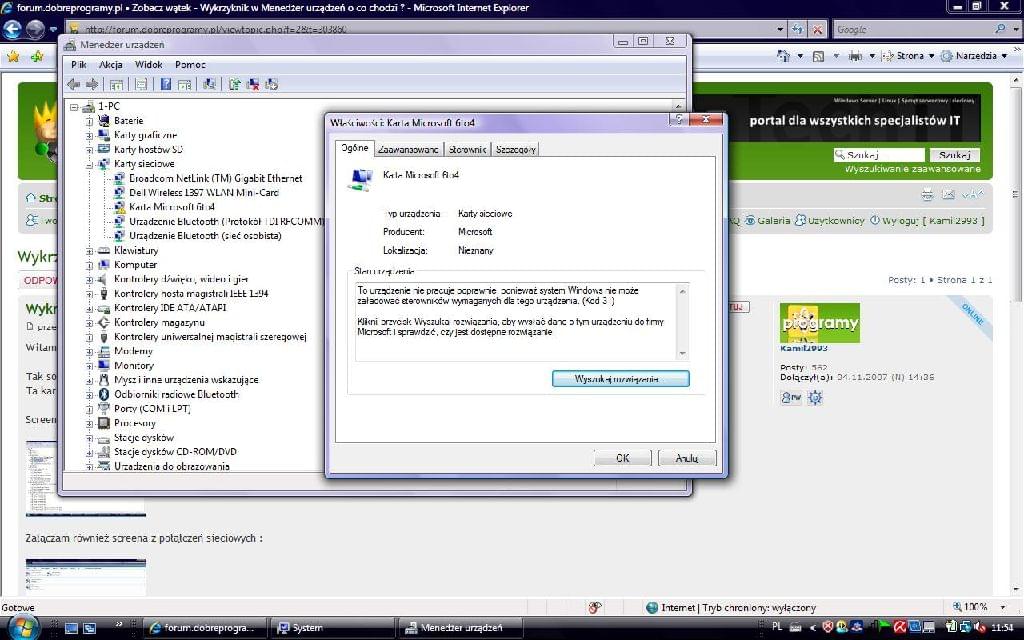
Task: Confirm the properties dialog with OK
Action: 623,458
